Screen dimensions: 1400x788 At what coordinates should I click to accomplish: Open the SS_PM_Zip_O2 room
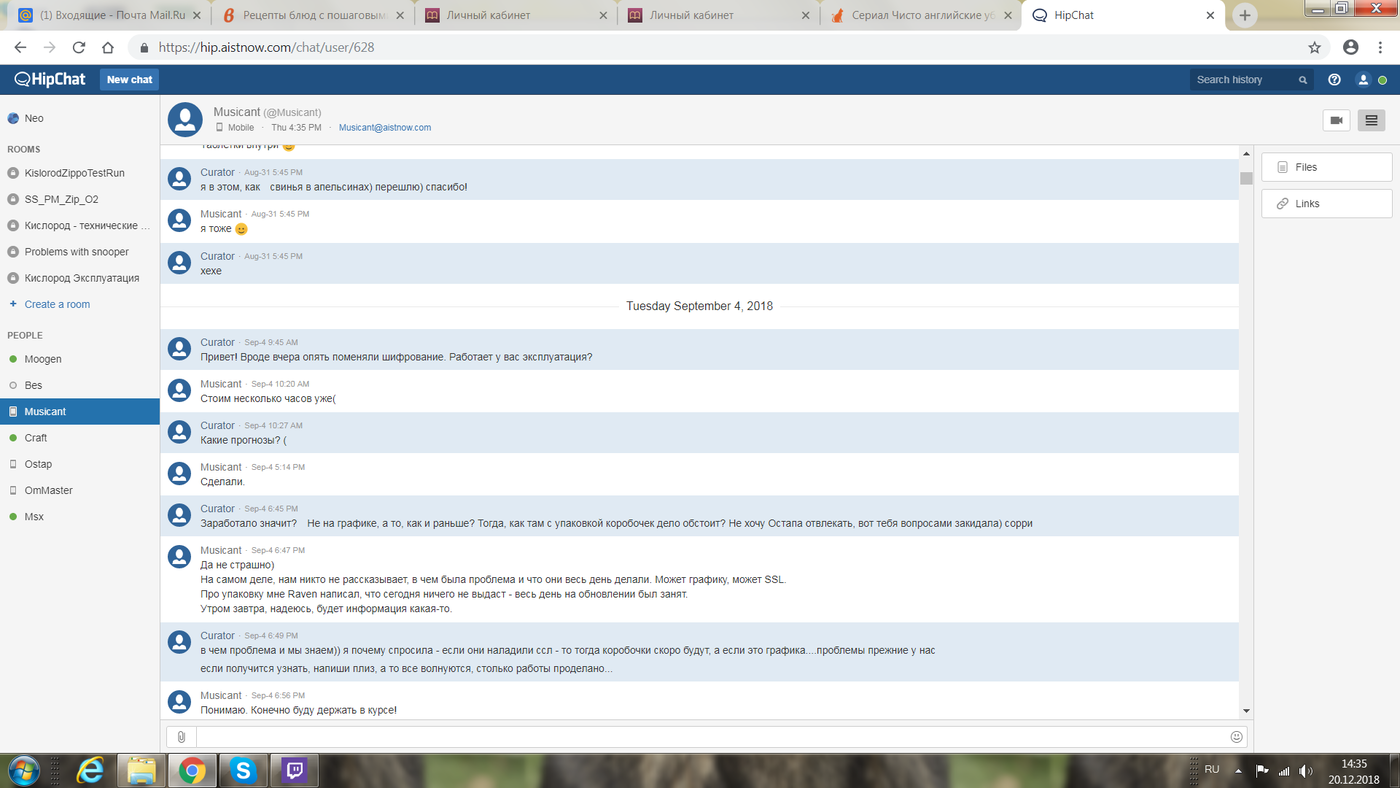coord(80,199)
